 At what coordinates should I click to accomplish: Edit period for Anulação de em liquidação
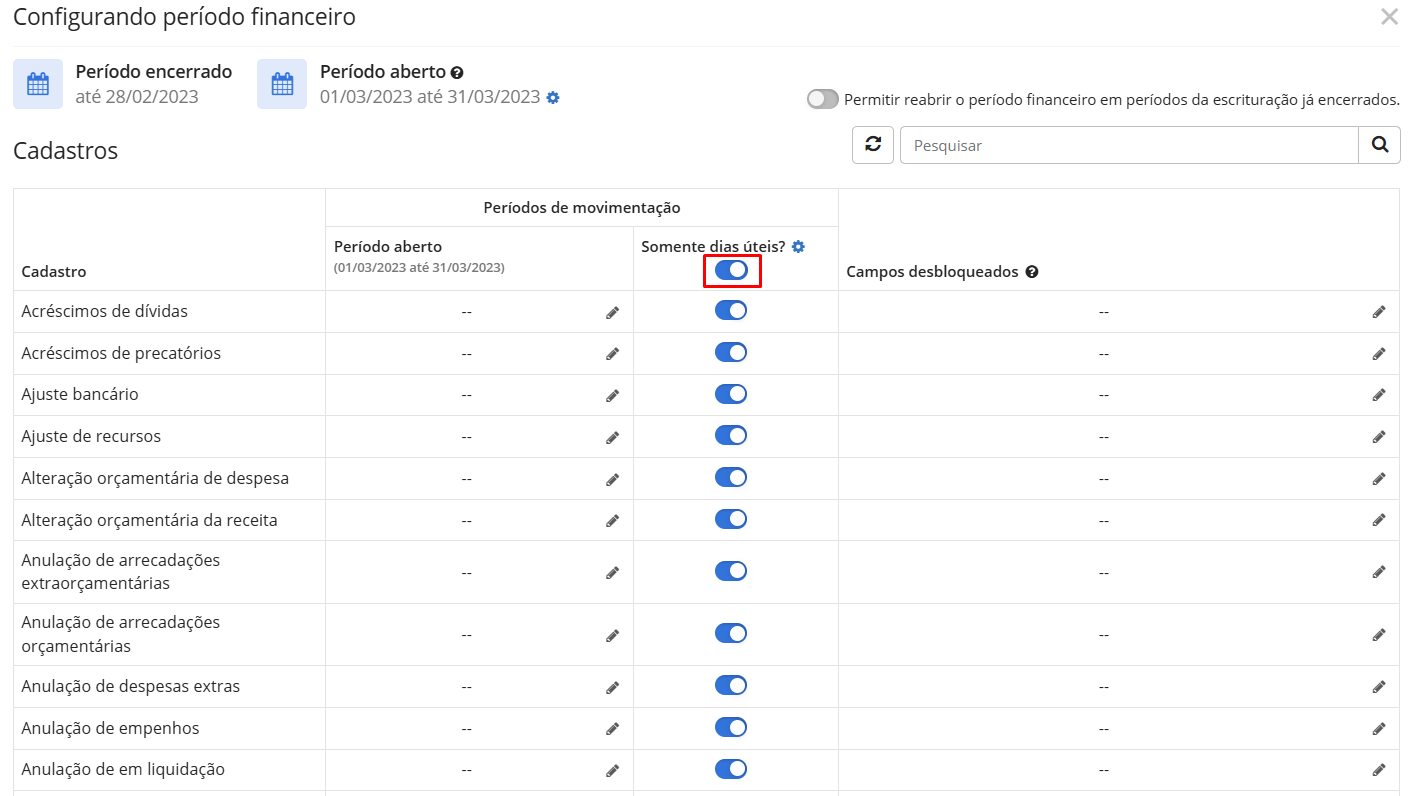coord(612,770)
